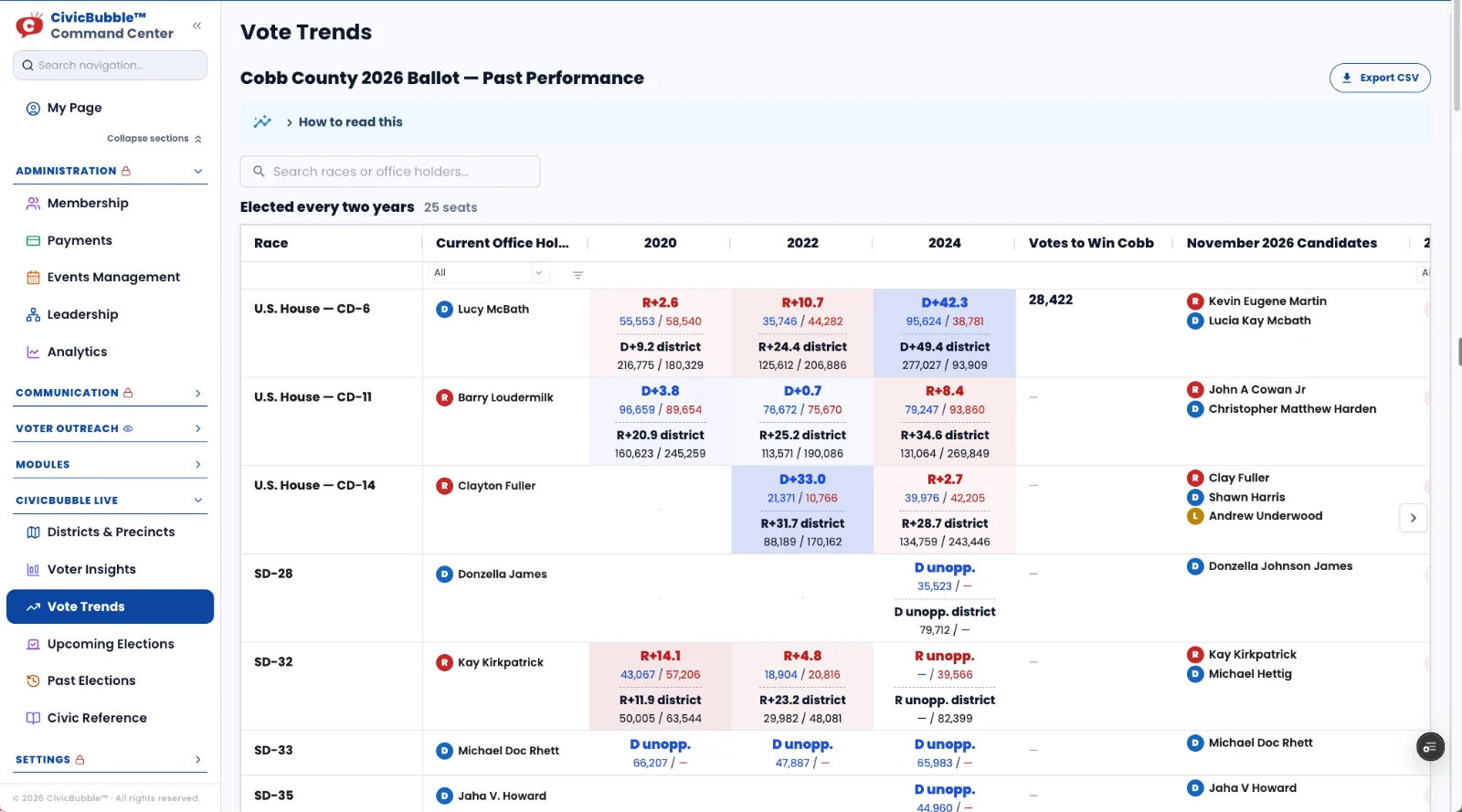Collapse the CivicBubble Live section
The height and width of the screenshot is (812, 1462).
point(198,501)
